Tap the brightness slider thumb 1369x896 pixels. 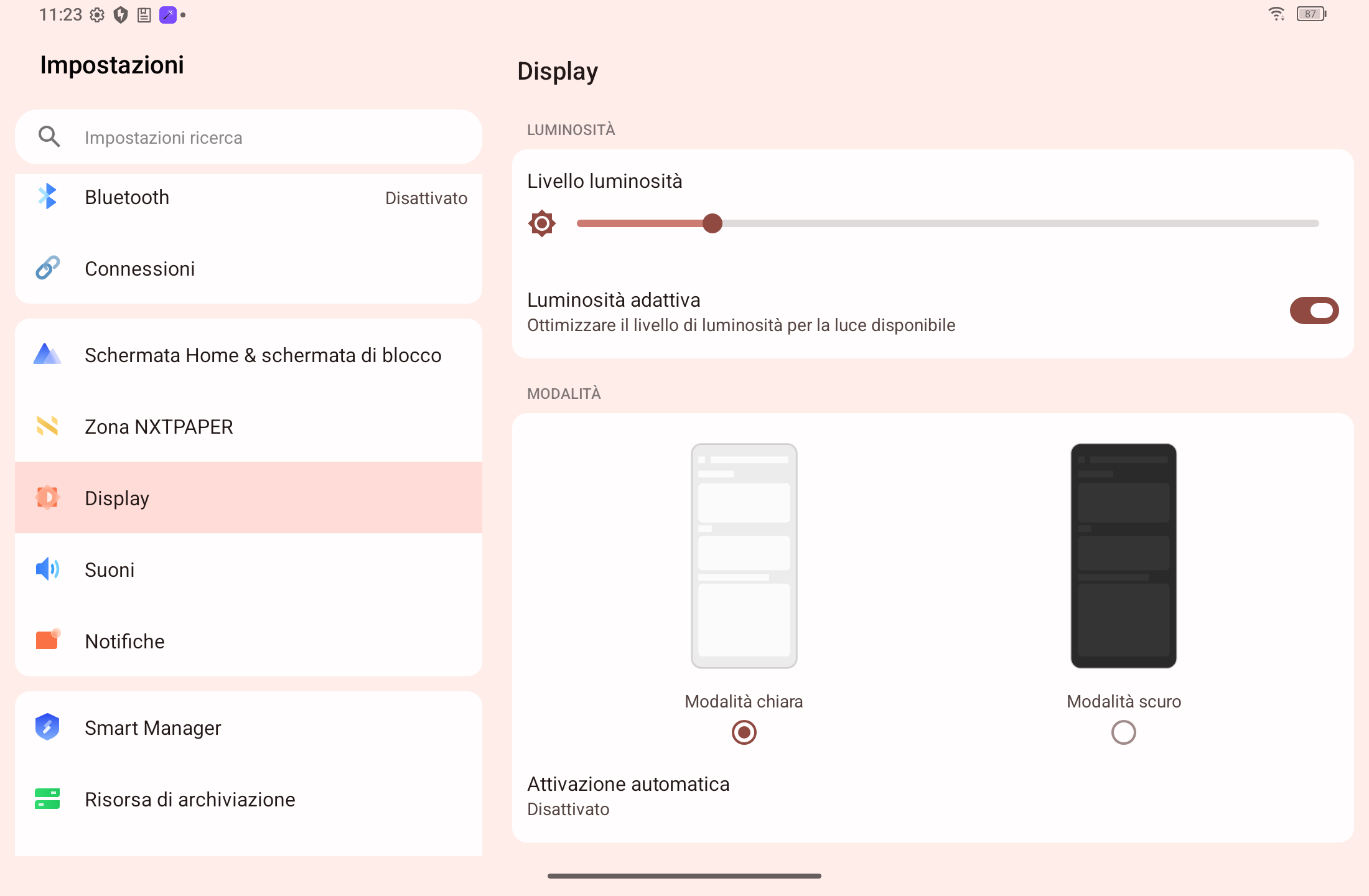click(713, 223)
